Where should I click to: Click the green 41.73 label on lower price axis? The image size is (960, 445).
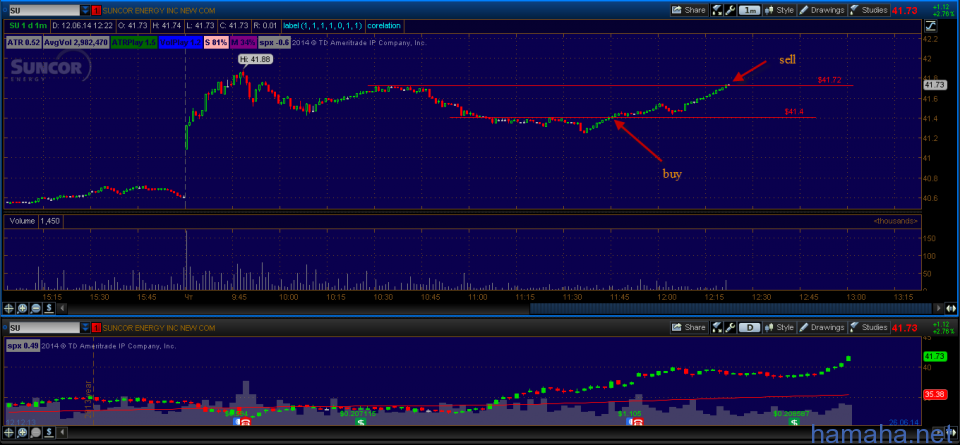[x=934, y=356]
